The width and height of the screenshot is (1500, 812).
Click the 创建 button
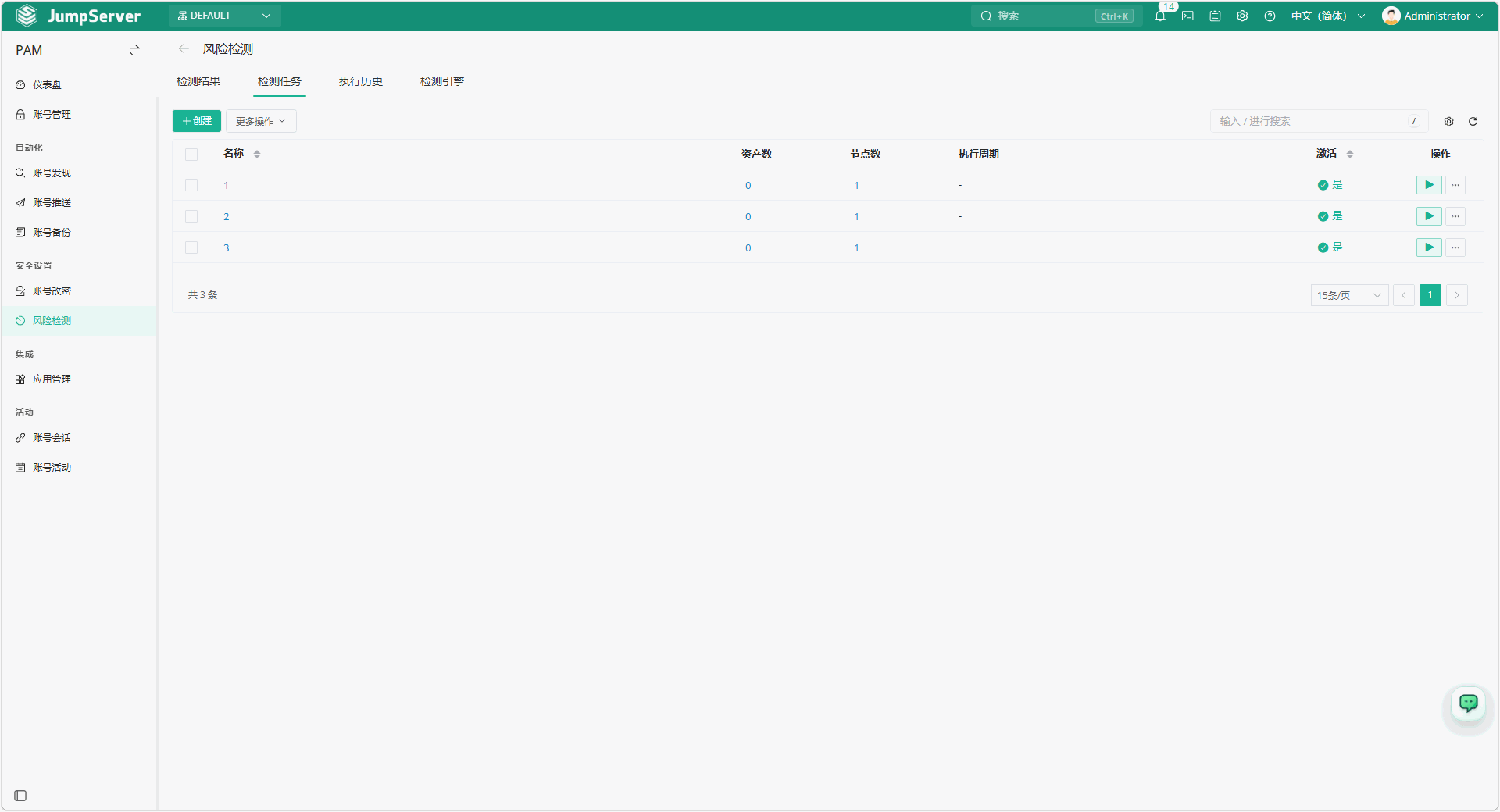click(x=197, y=121)
